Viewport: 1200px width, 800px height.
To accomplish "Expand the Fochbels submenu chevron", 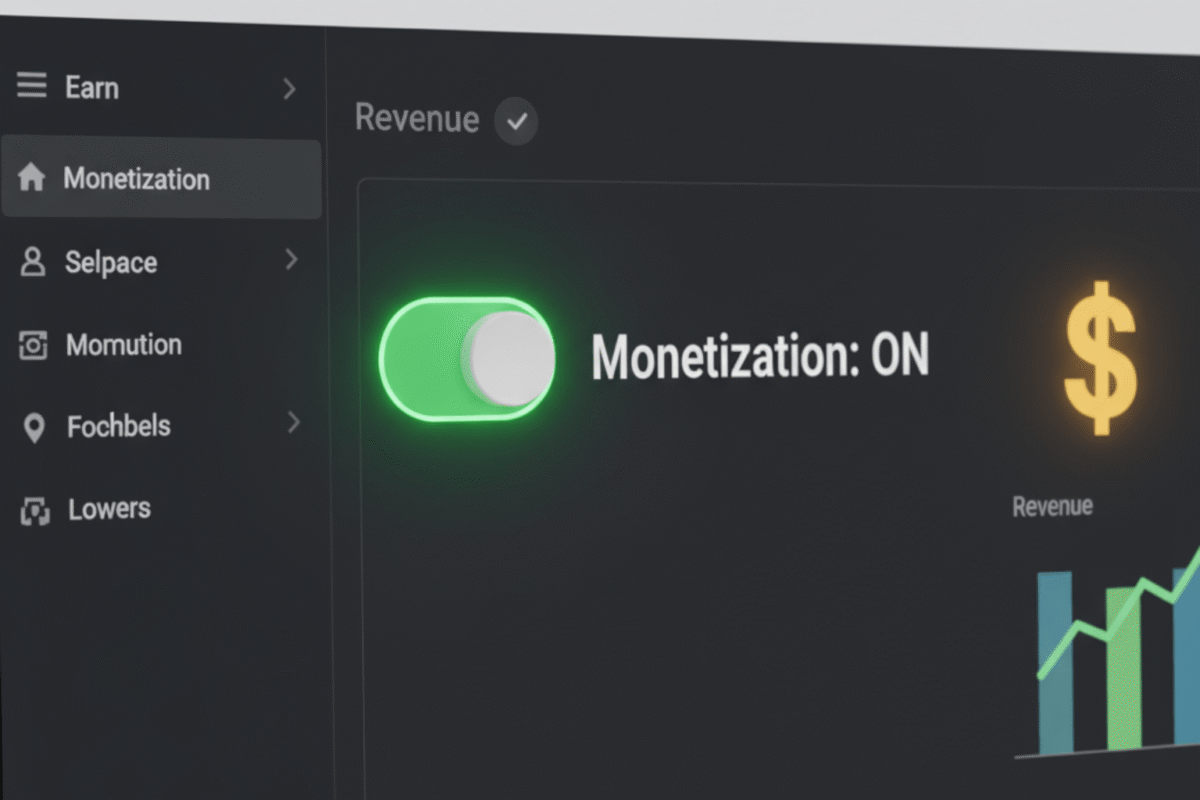I will (x=293, y=423).
